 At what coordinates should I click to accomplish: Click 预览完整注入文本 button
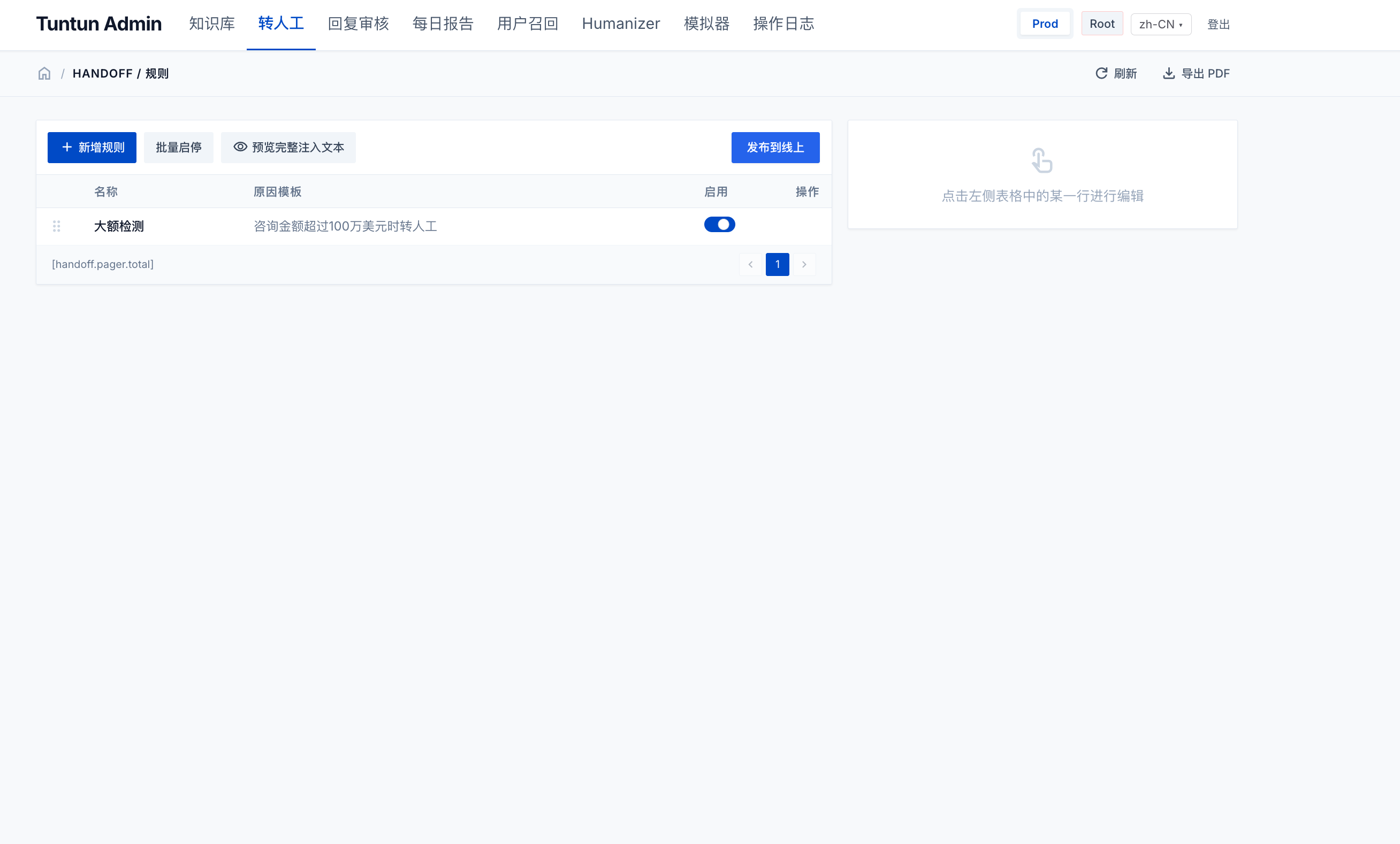coord(288,148)
